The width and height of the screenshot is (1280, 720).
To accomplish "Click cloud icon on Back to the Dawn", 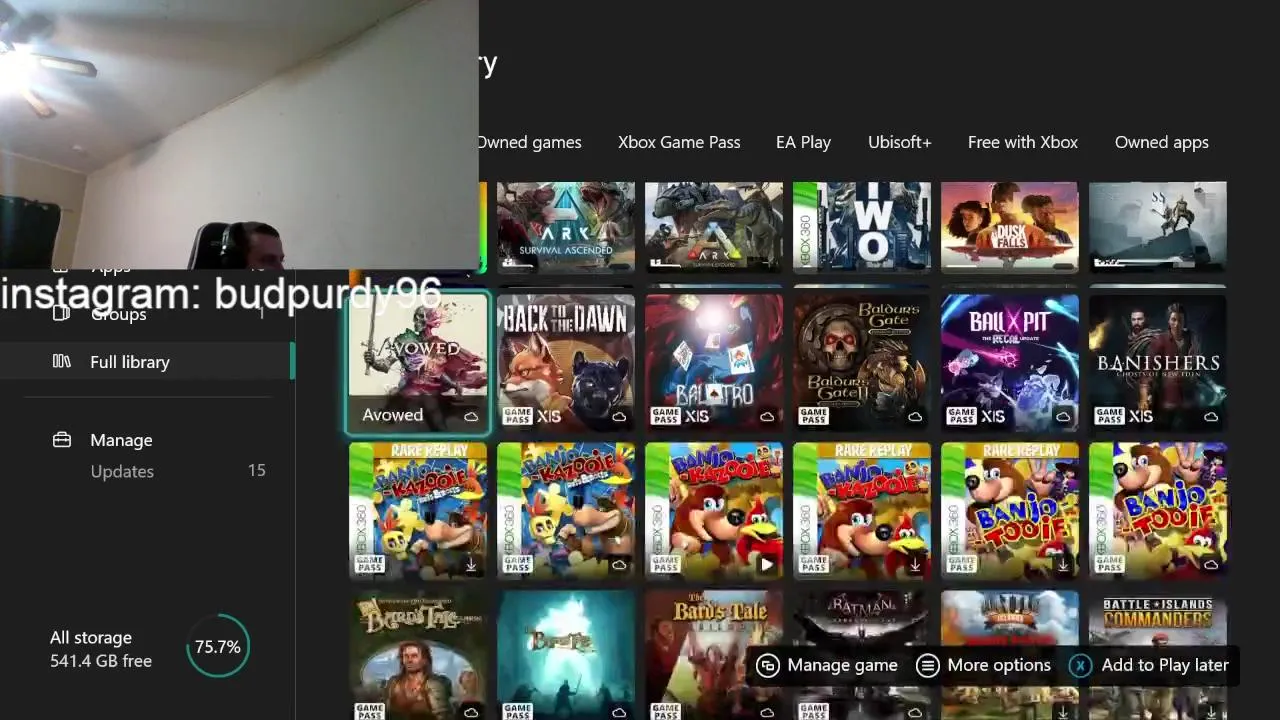I will pos(619,416).
